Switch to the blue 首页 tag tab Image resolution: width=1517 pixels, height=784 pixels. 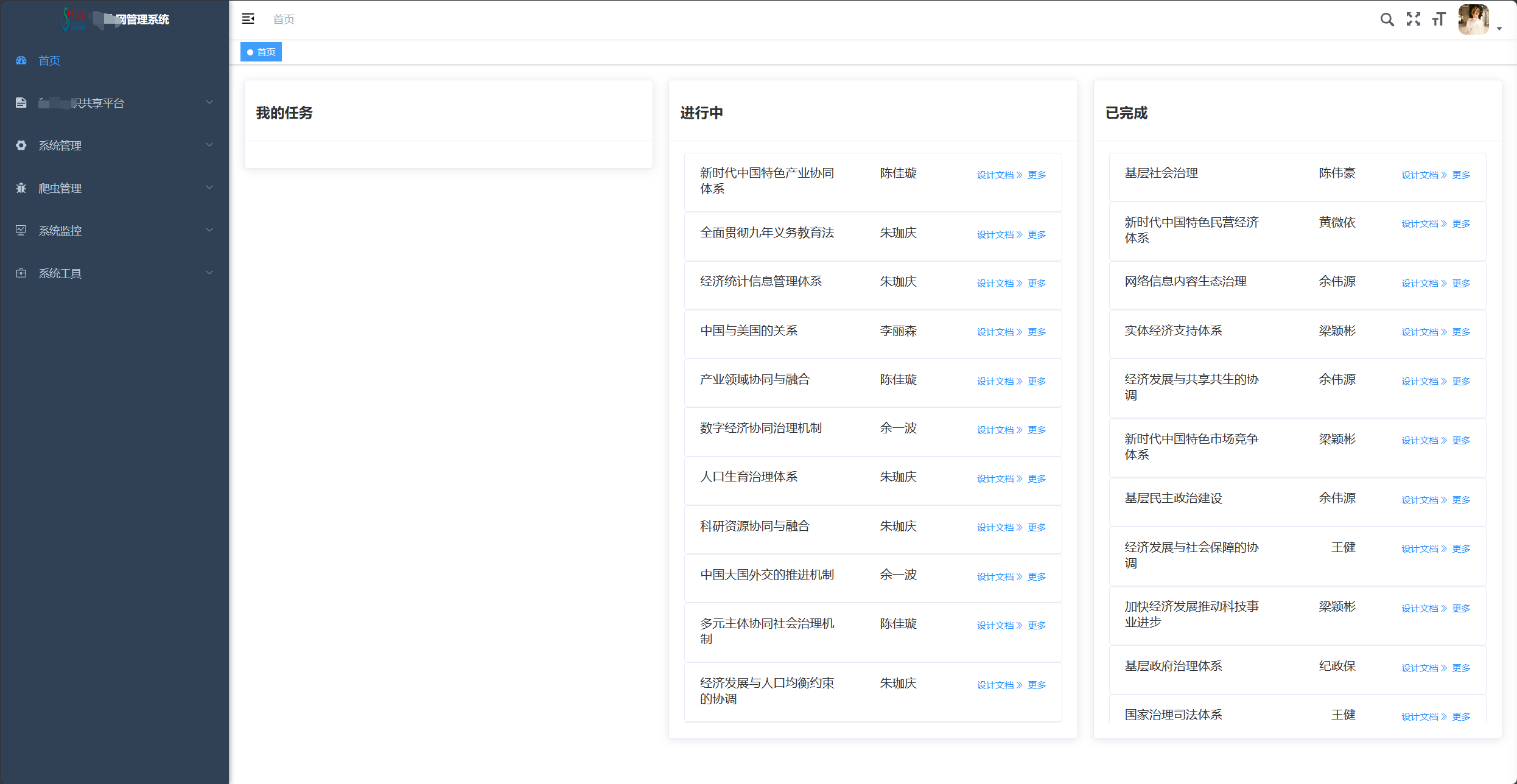(261, 52)
